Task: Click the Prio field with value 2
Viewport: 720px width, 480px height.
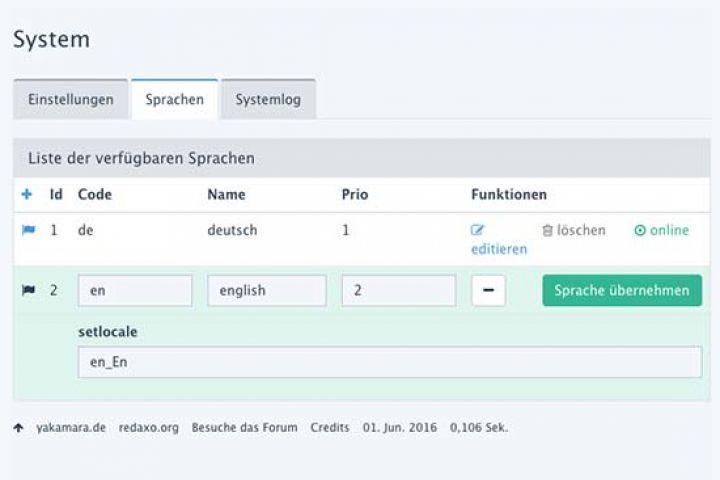Action: (398, 291)
